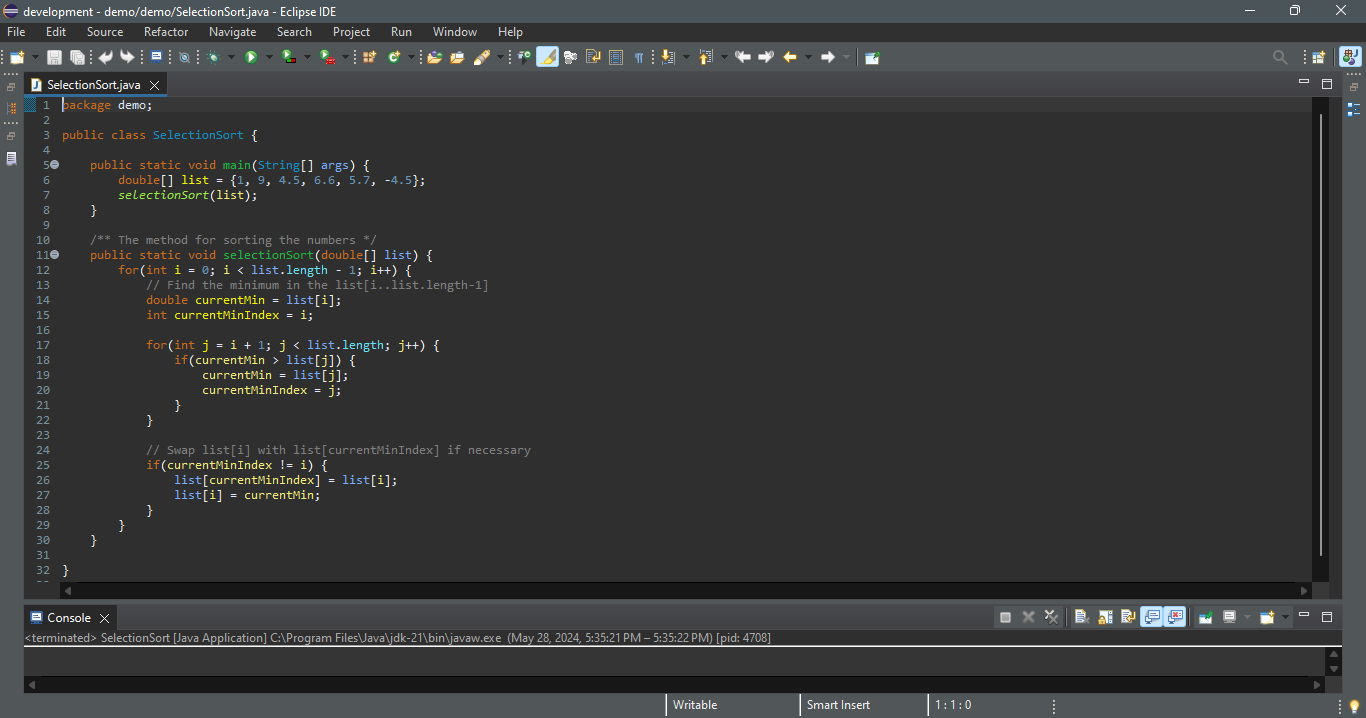Screen dimensions: 1366x718
Task: Click the Remove All Terminated Launches icon
Action: coord(1051,617)
